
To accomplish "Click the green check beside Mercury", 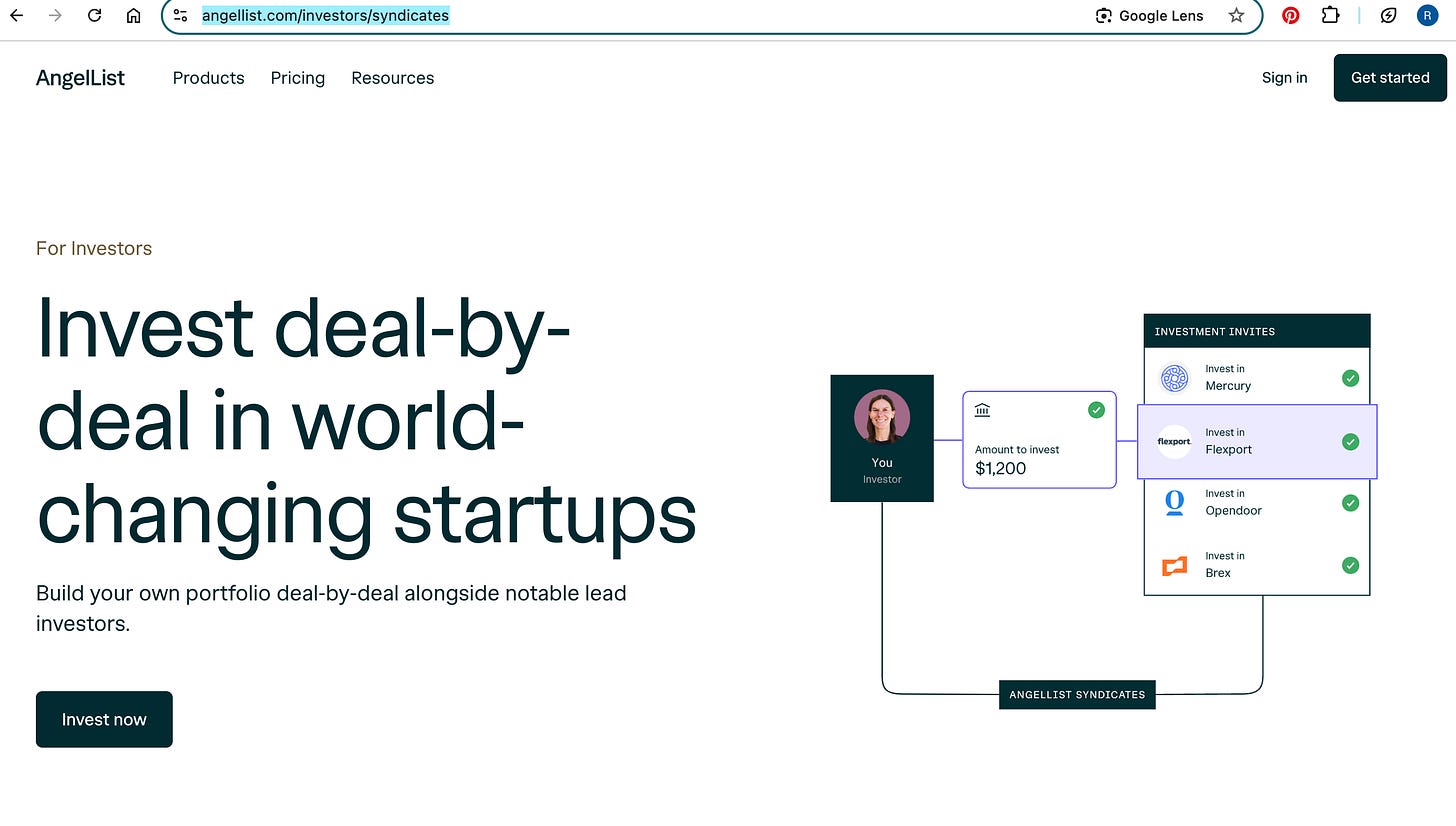I will [1350, 378].
